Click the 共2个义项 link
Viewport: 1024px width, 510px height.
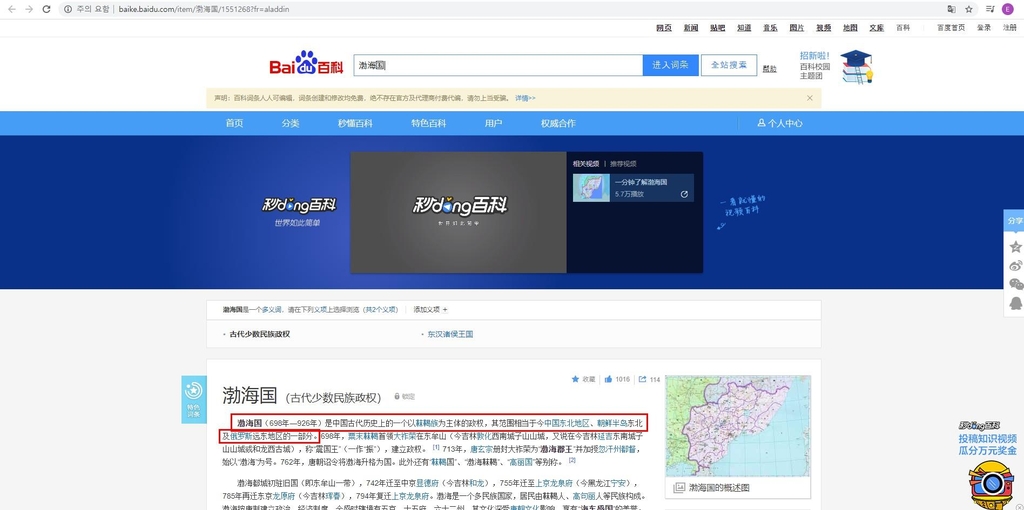coord(381,310)
